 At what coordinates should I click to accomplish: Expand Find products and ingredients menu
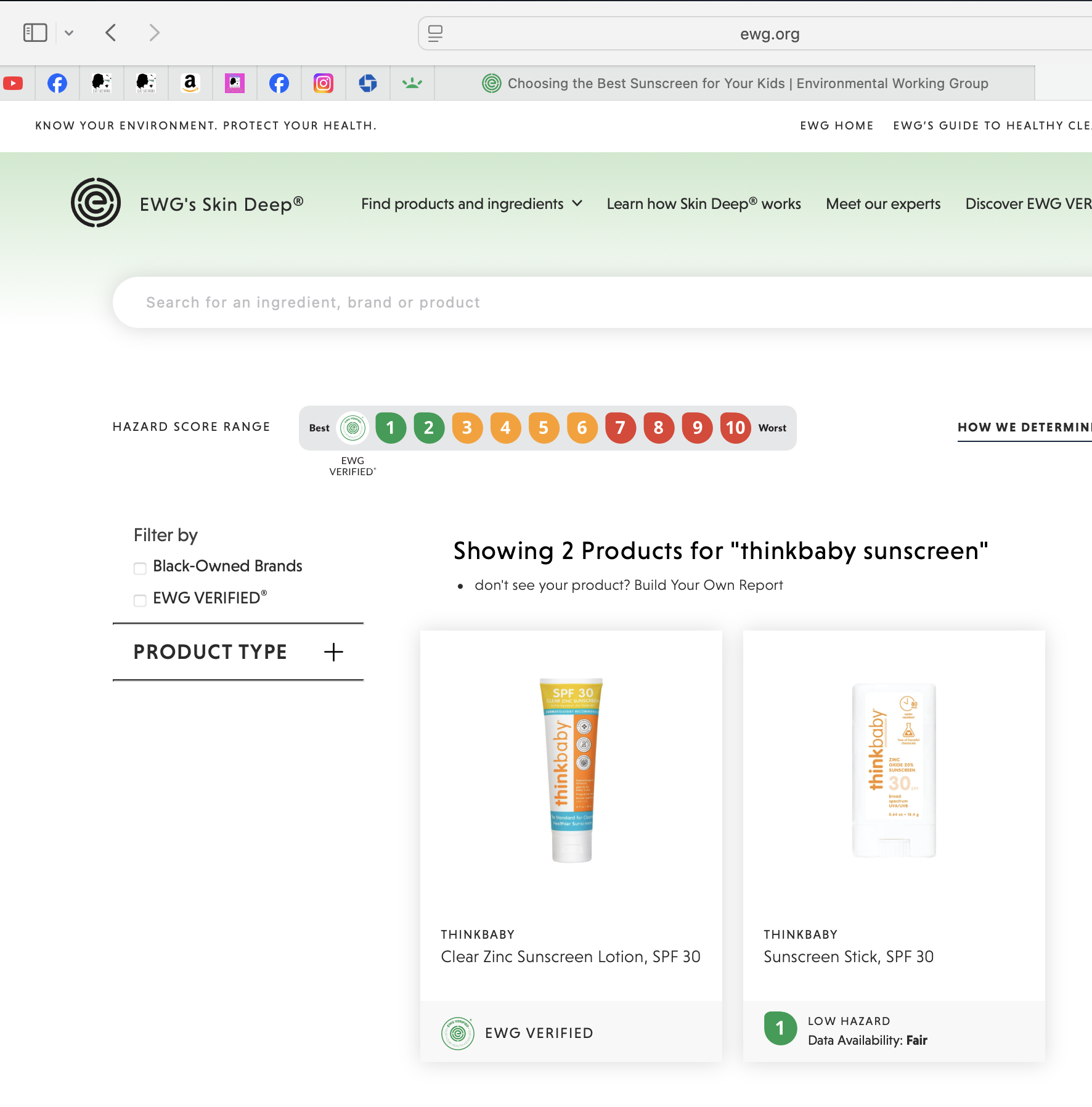pos(471,204)
